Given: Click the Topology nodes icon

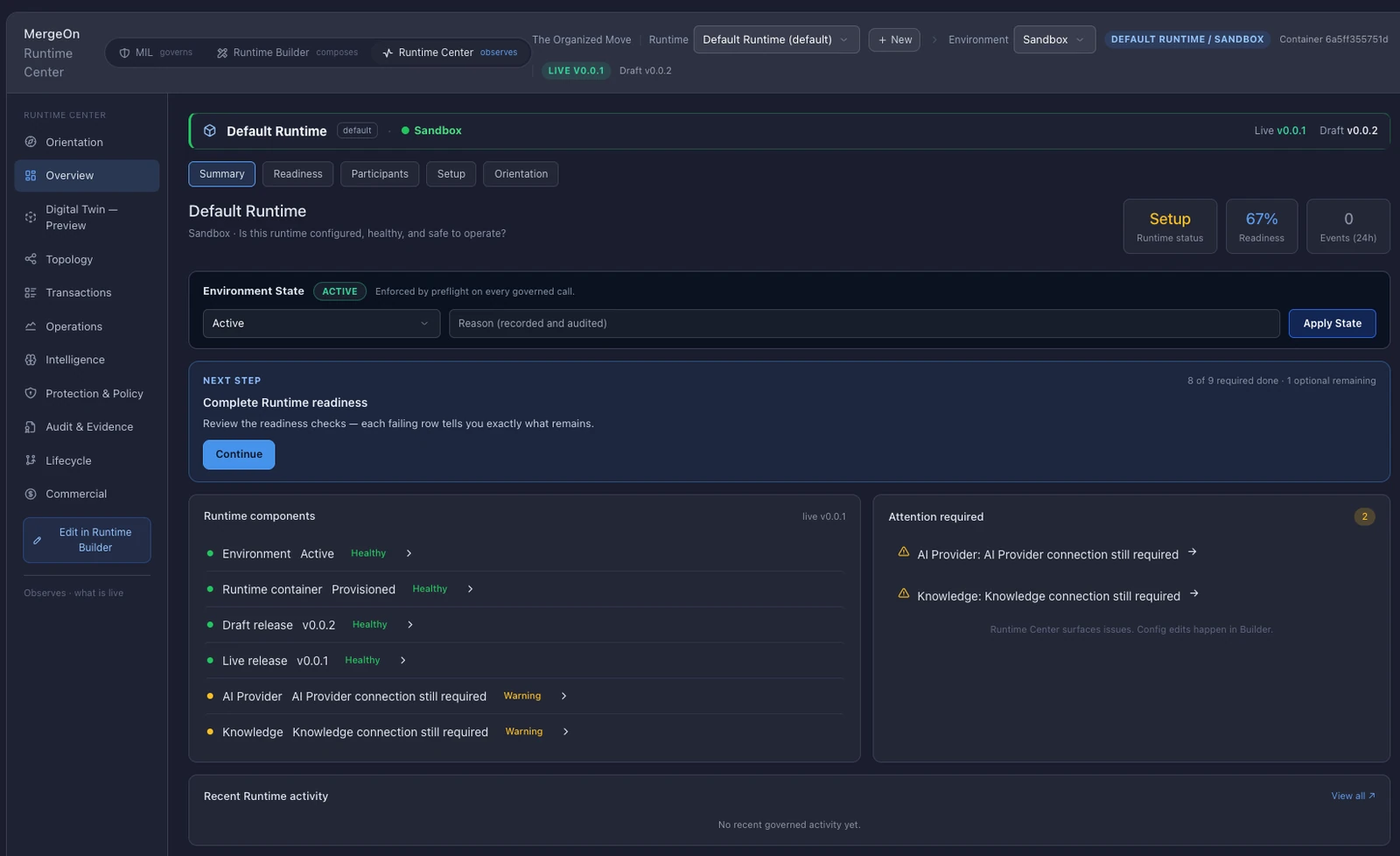Looking at the screenshot, I should [x=31, y=259].
